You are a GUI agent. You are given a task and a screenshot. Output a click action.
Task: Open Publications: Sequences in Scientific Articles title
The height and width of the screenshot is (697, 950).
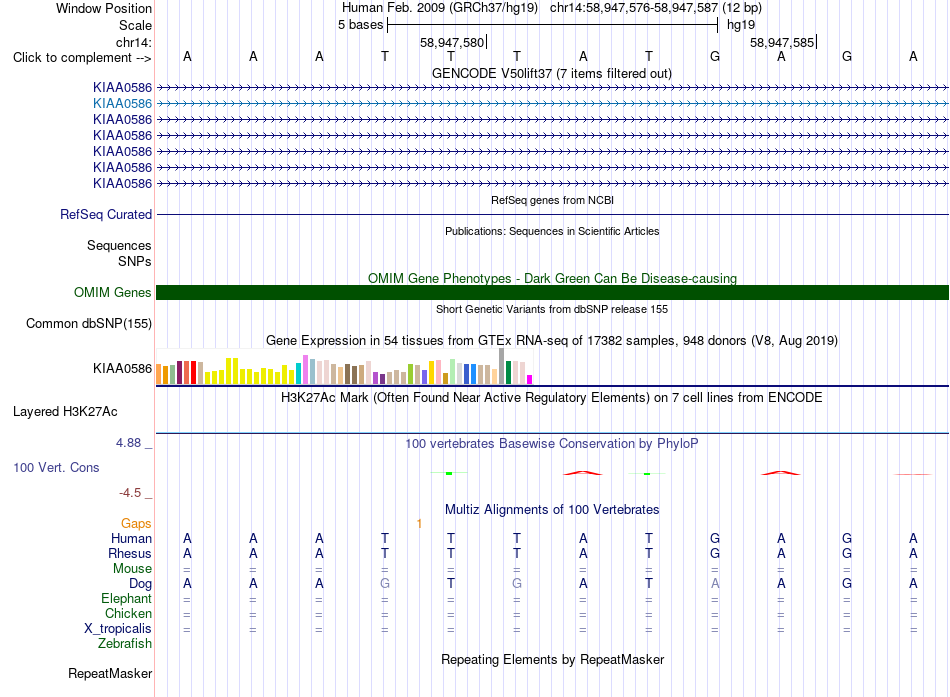[x=552, y=231]
